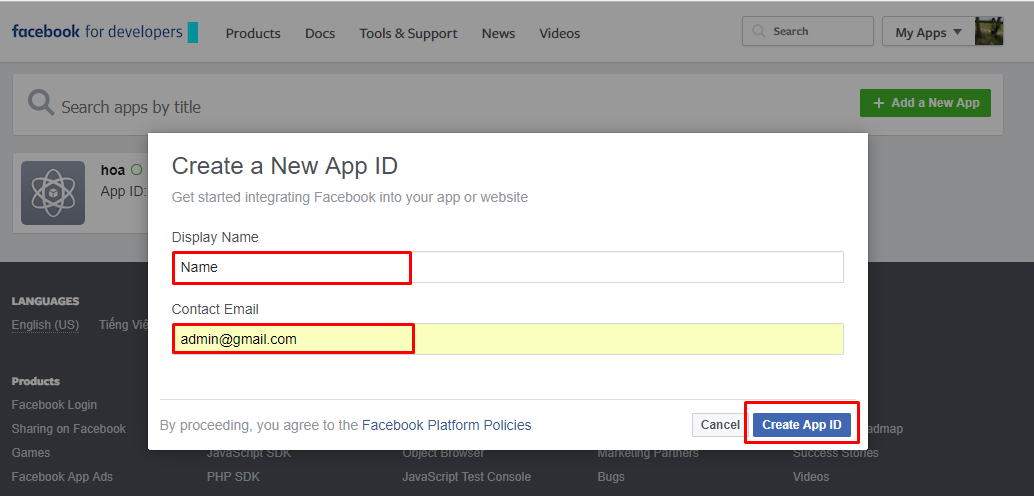Open Bugs footer link
Viewport: 1034px width, 496px height.
click(611, 476)
